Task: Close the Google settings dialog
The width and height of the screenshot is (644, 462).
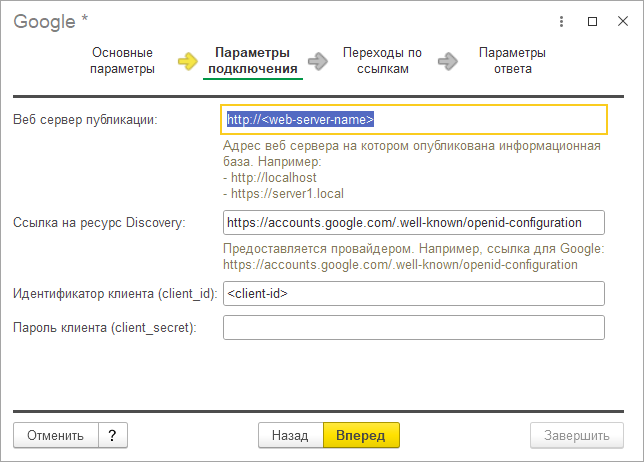Action: pyautogui.click(x=620, y=20)
